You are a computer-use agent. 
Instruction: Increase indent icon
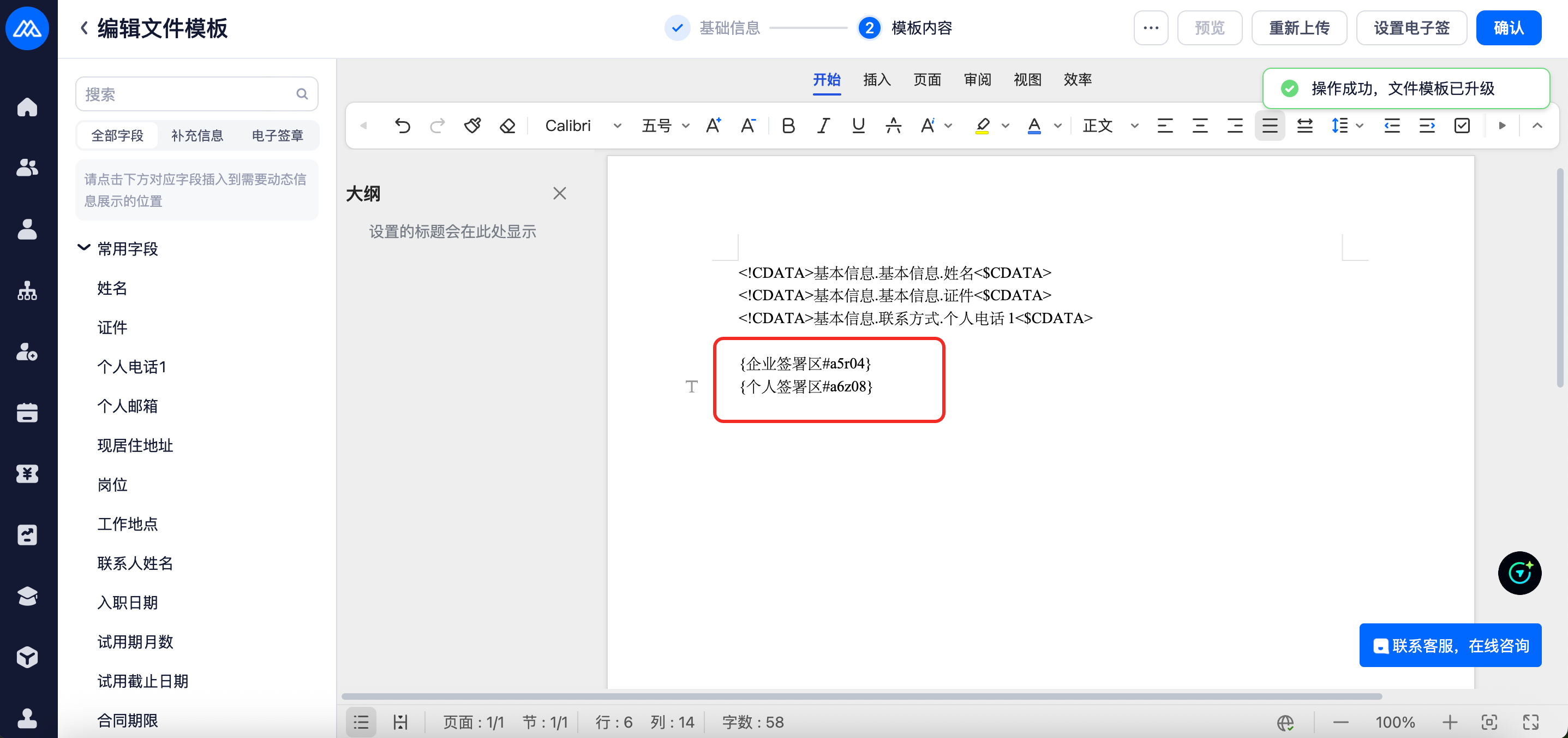point(1427,126)
